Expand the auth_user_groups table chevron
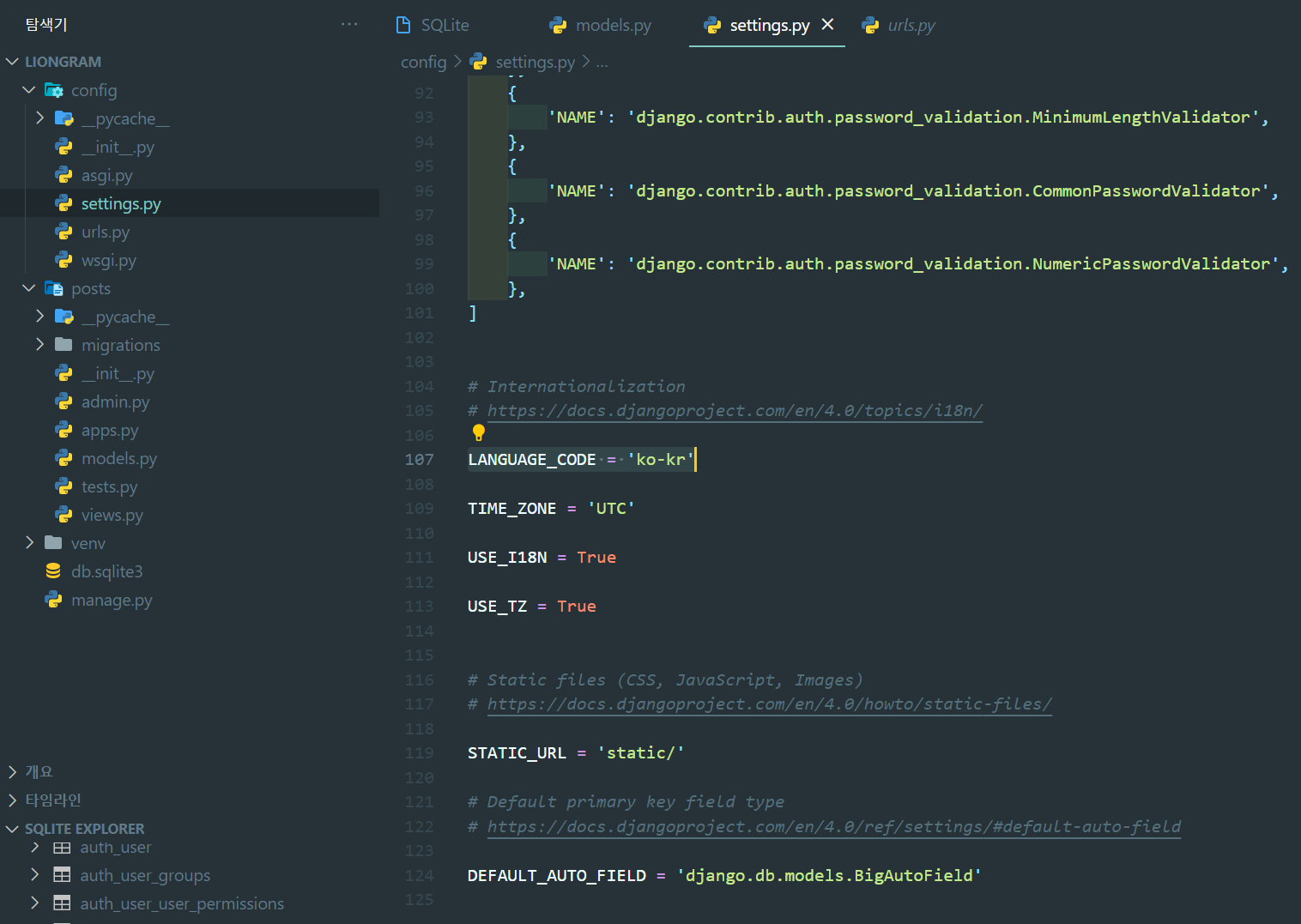 pos(34,875)
